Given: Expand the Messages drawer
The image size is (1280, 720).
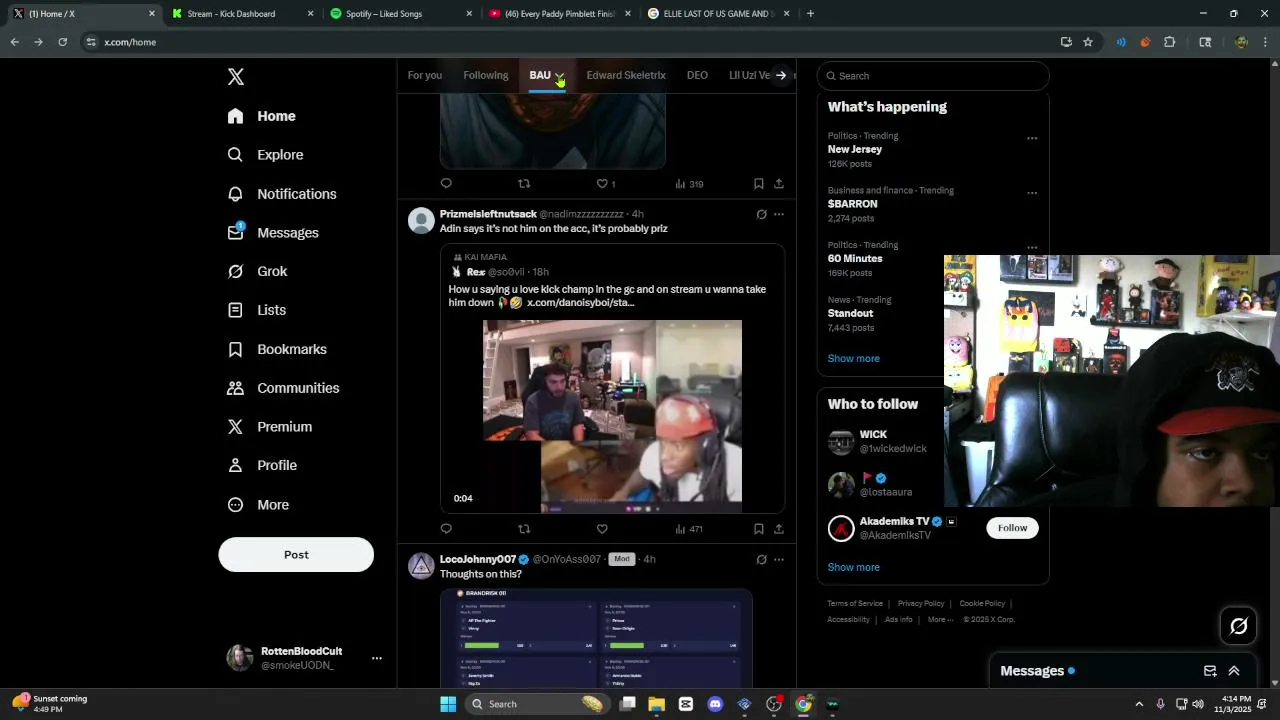Looking at the screenshot, I should pyautogui.click(x=1234, y=671).
